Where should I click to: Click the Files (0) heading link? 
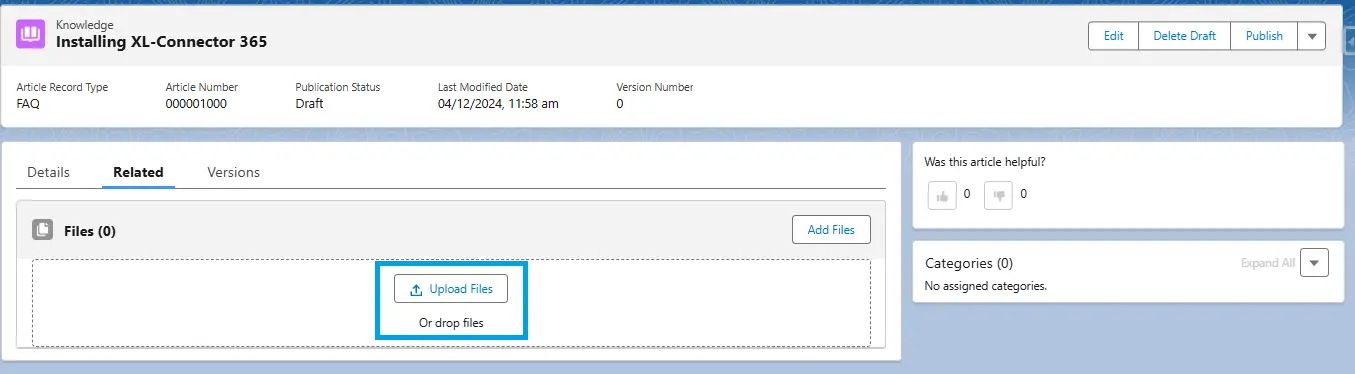click(90, 231)
